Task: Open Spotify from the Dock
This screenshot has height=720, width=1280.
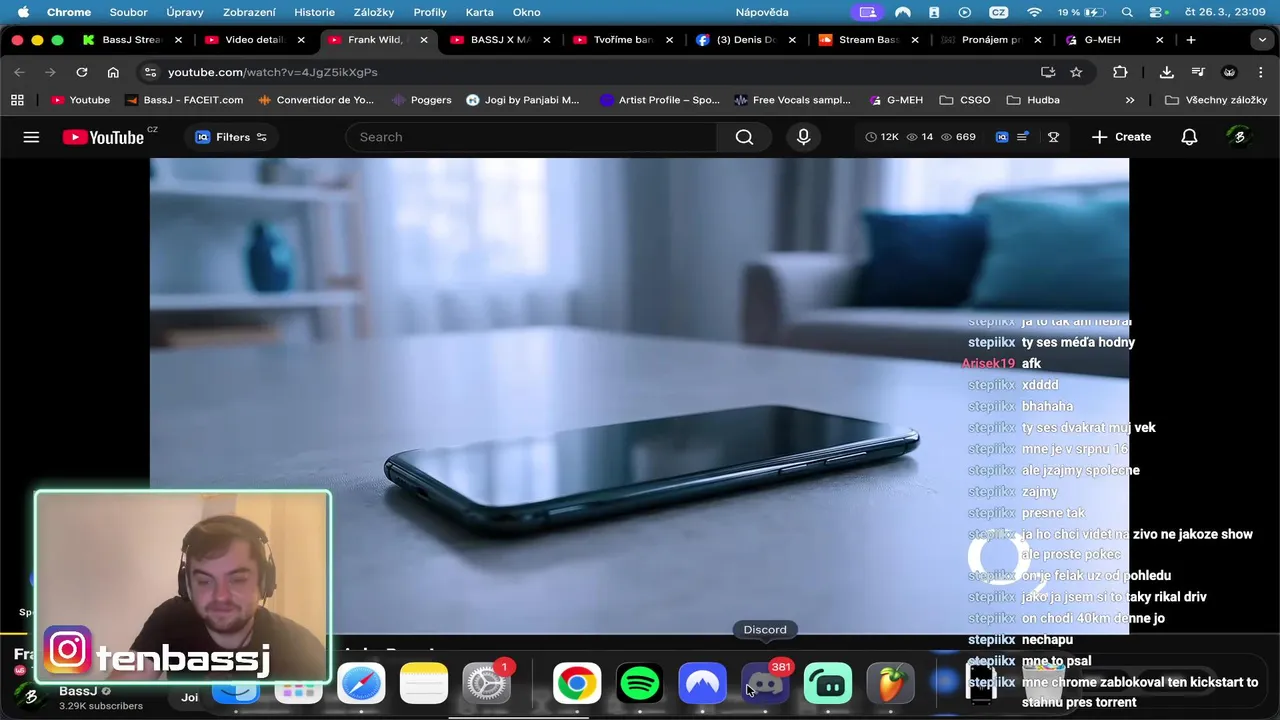Action: click(640, 684)
